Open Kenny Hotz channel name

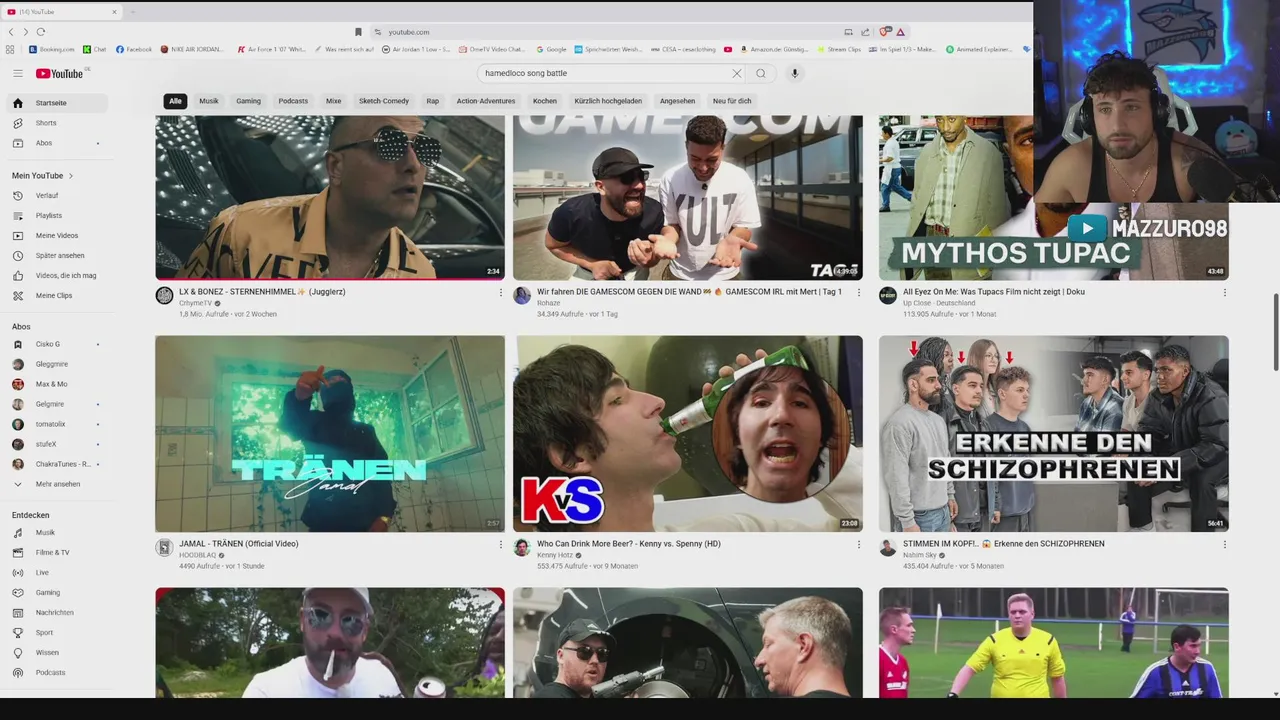[x=554, y=555]
